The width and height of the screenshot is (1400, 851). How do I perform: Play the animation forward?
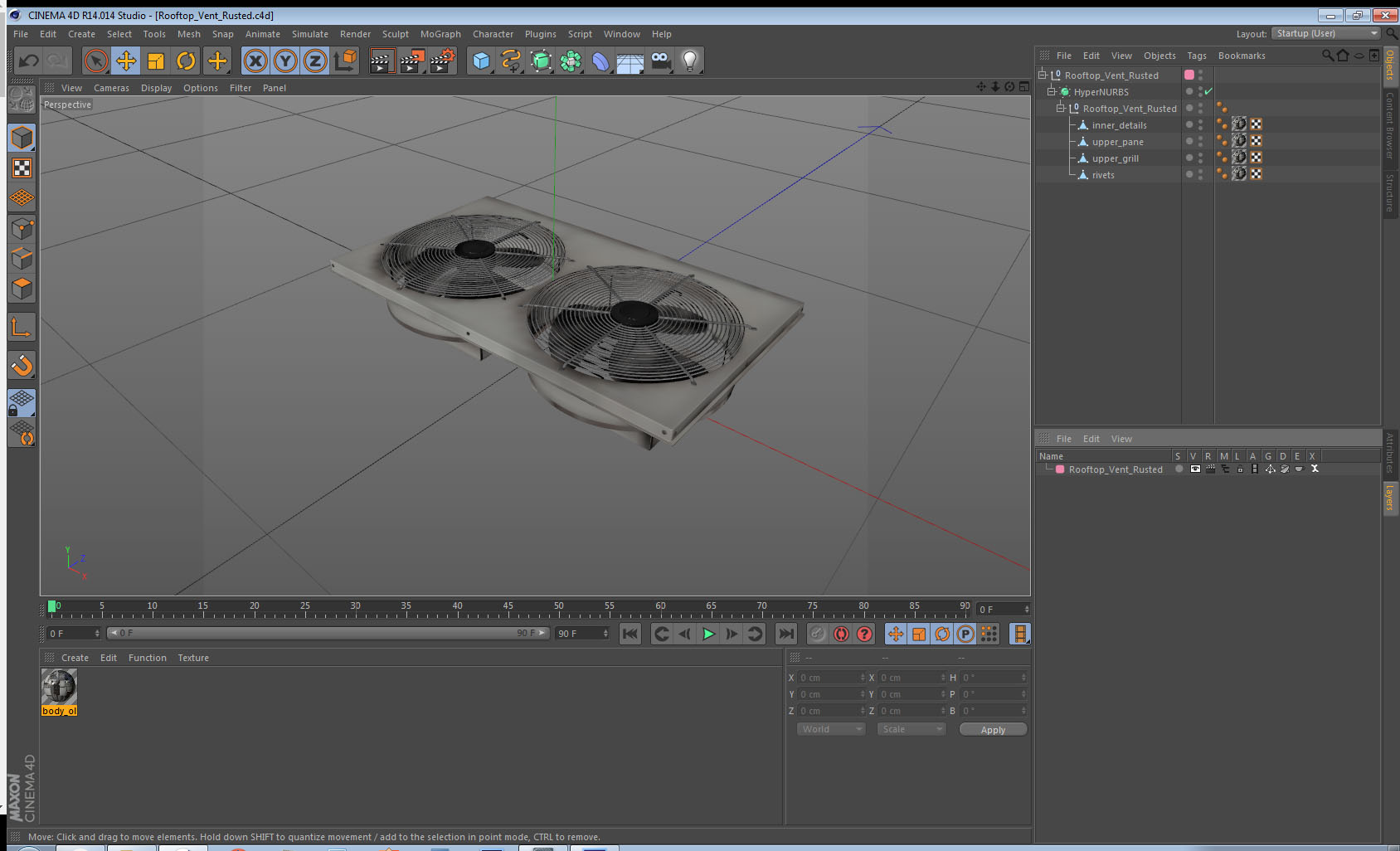[708, 634]
